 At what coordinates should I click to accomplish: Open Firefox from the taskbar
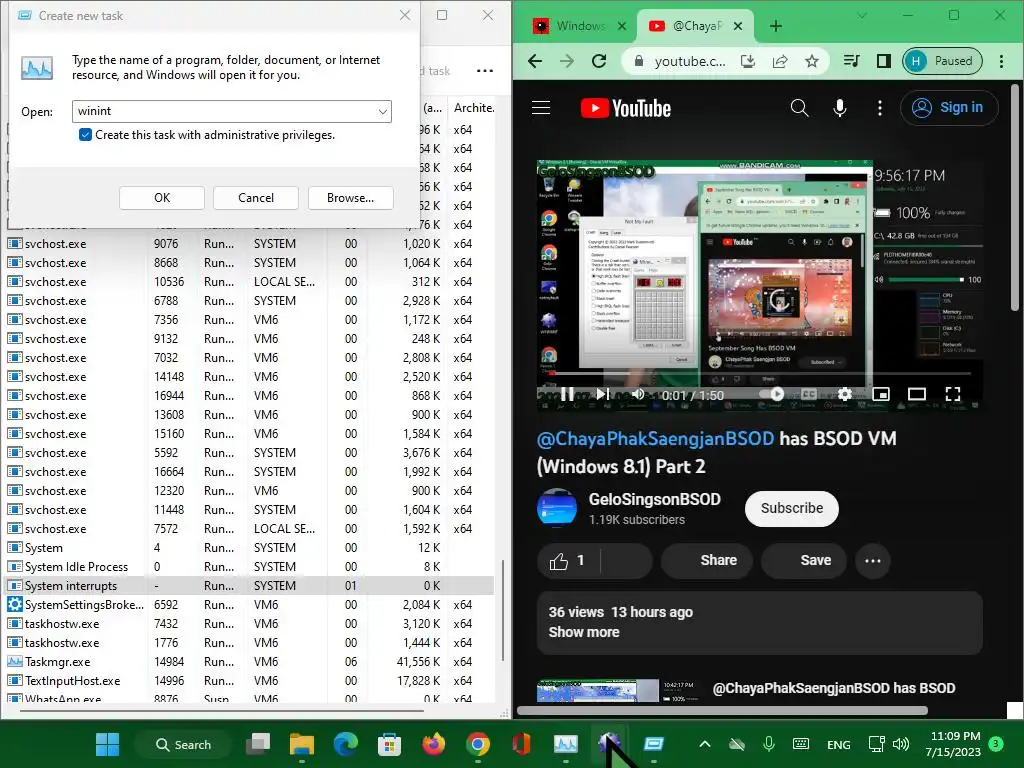(433, 744)
